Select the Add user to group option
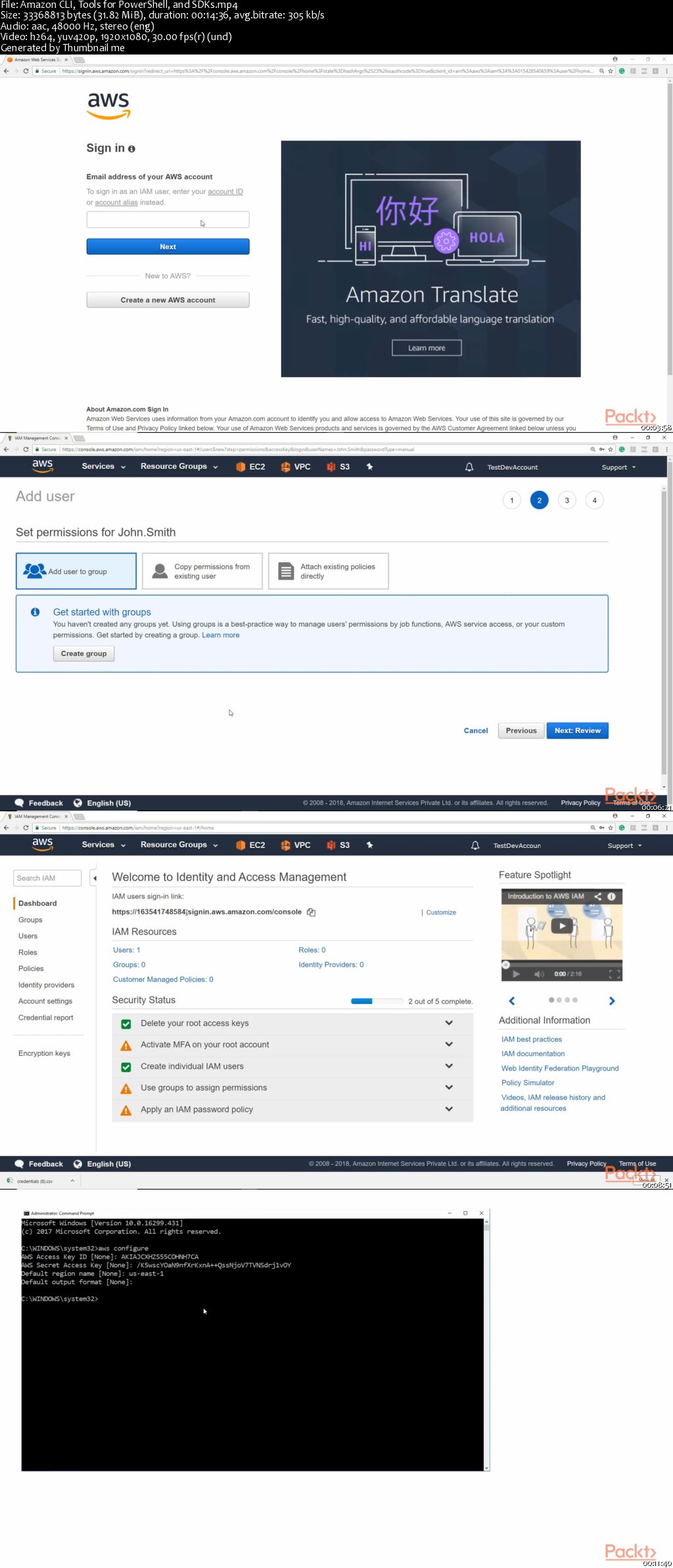Screen dimensions: 673x1568 [x=76, y=571]
